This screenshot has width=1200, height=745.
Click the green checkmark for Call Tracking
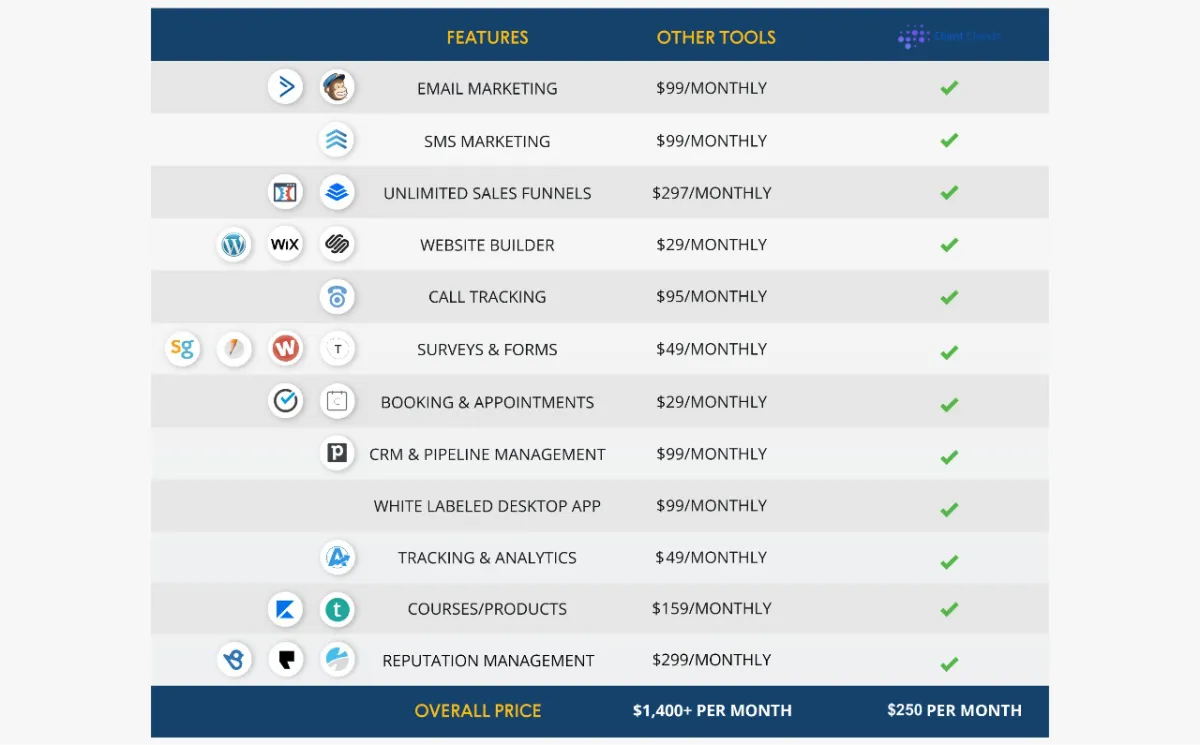(949, 297)
